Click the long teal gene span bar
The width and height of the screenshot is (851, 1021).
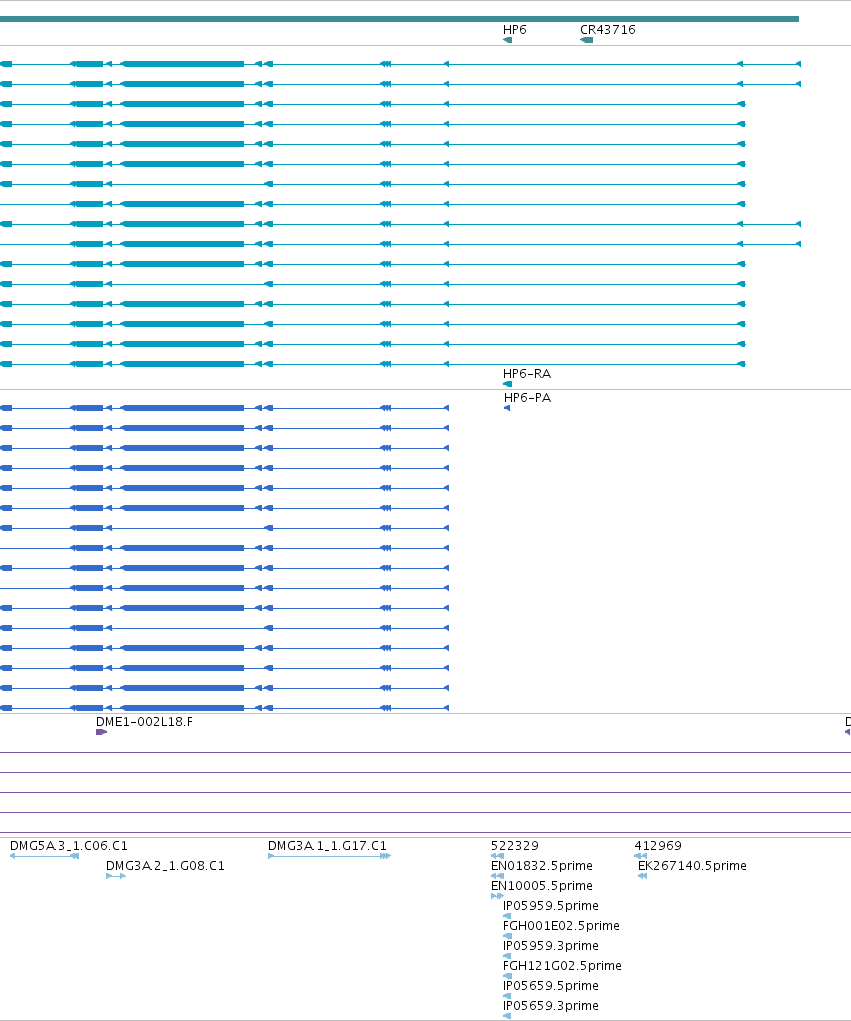399,19
